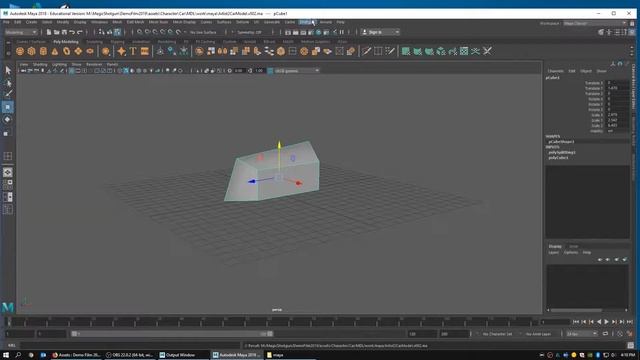Open the Mesh Tools menu

[158, 22]
